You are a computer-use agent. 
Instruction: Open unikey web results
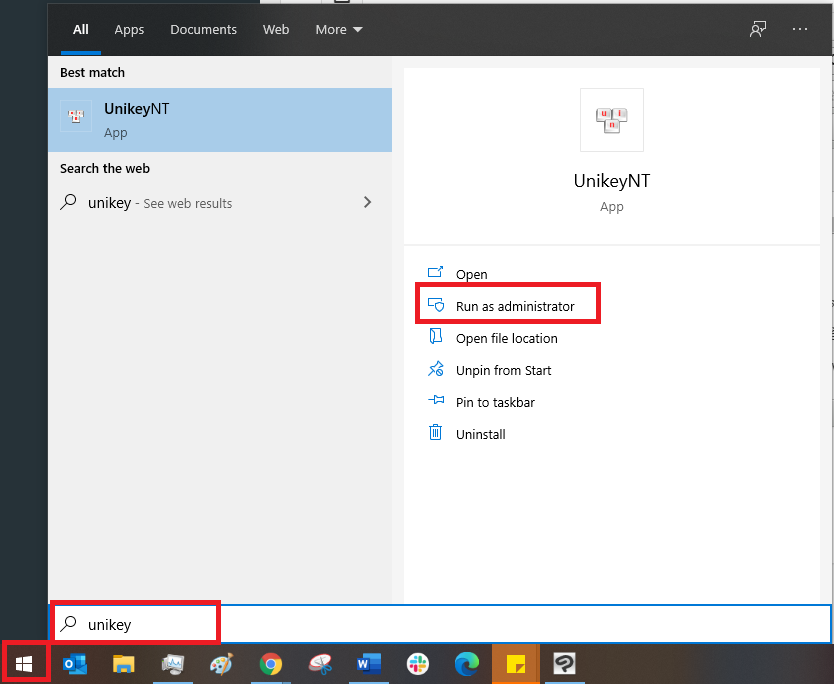pyautogui.click(x=220, y=203)
